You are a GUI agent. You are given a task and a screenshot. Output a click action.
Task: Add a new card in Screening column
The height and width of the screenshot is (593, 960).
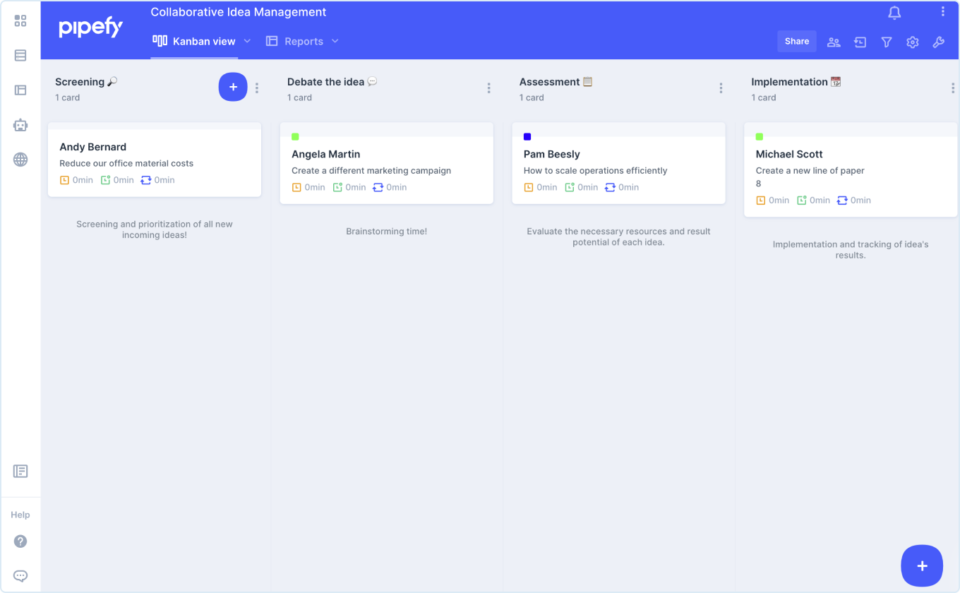point(232,87)
